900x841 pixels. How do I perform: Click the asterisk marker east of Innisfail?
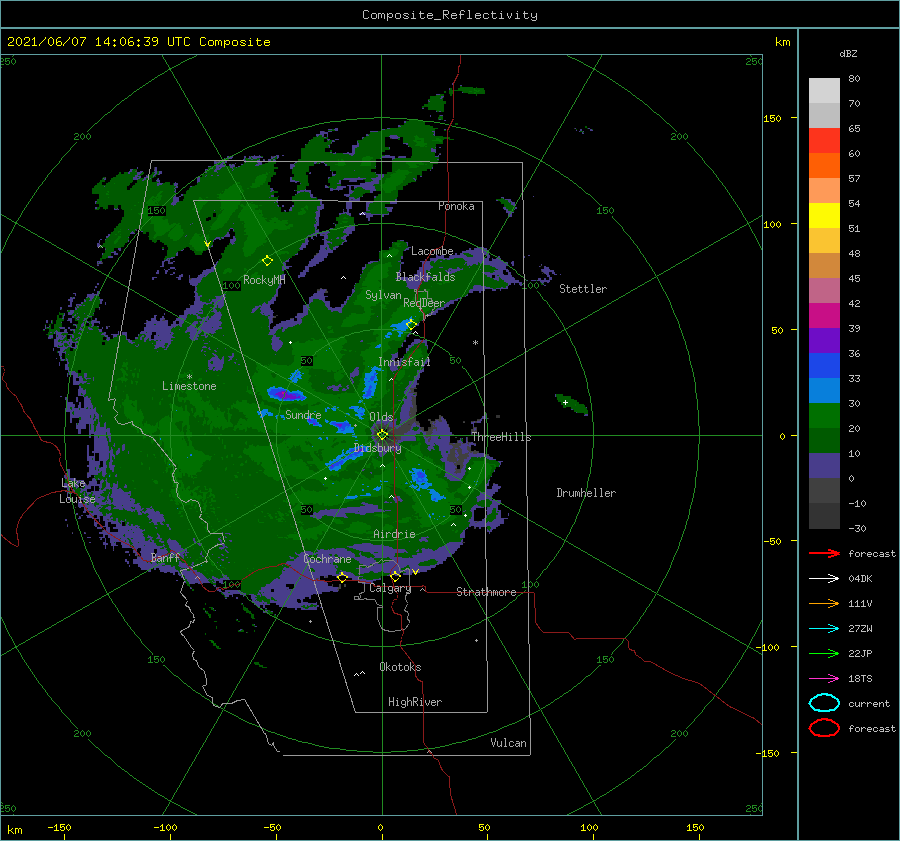click(x=475, y=343)
